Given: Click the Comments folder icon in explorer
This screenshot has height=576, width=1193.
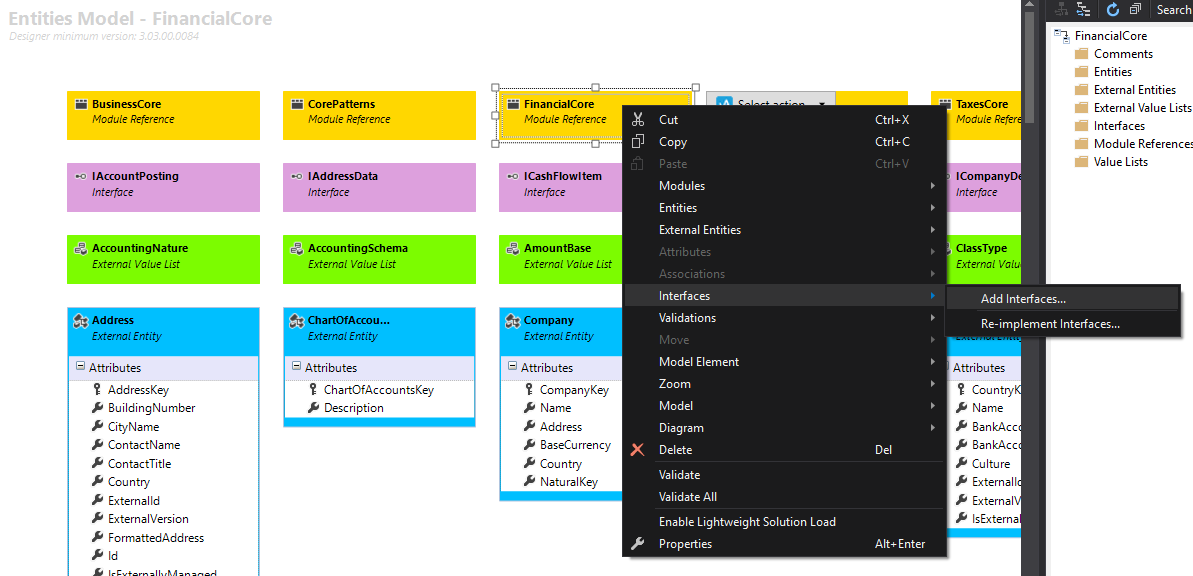Looking at the screenshot, I should (x=1081, y=54).
